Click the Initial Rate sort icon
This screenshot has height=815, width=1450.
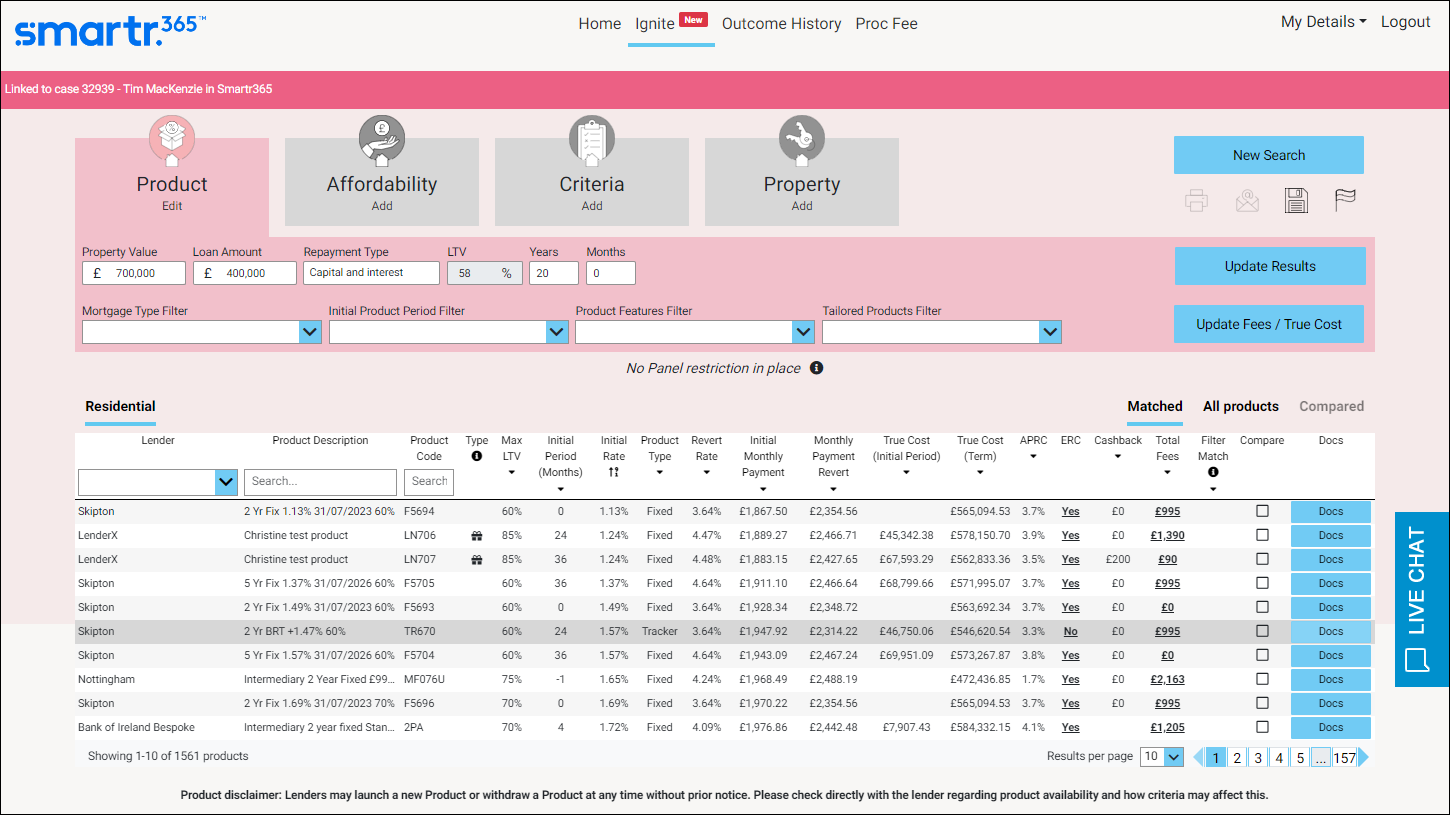click(x=614, y=472)
